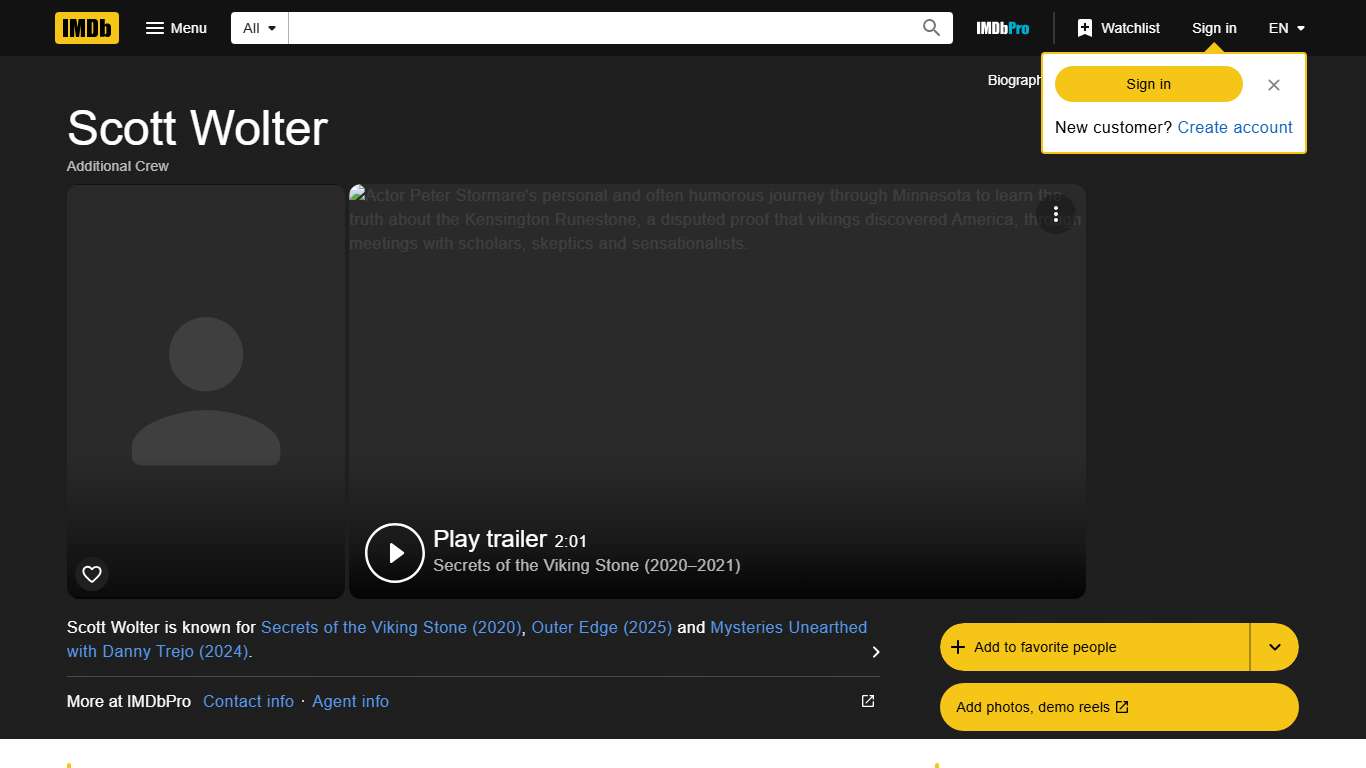1366x768 pixels.
Task: Play the Secrets of the Viking Stone trailer
Action: point(395,552)
